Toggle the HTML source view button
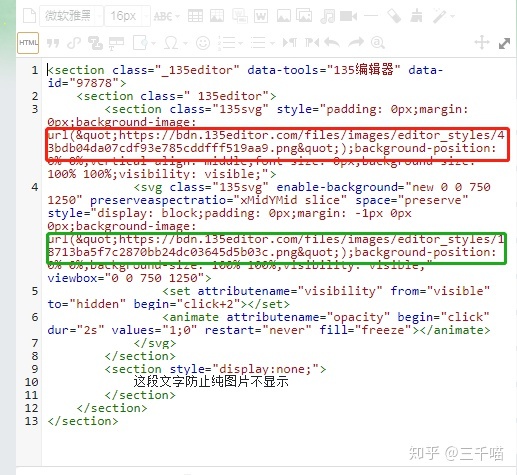The image size is (517, 475). click(x=28, y=43)
